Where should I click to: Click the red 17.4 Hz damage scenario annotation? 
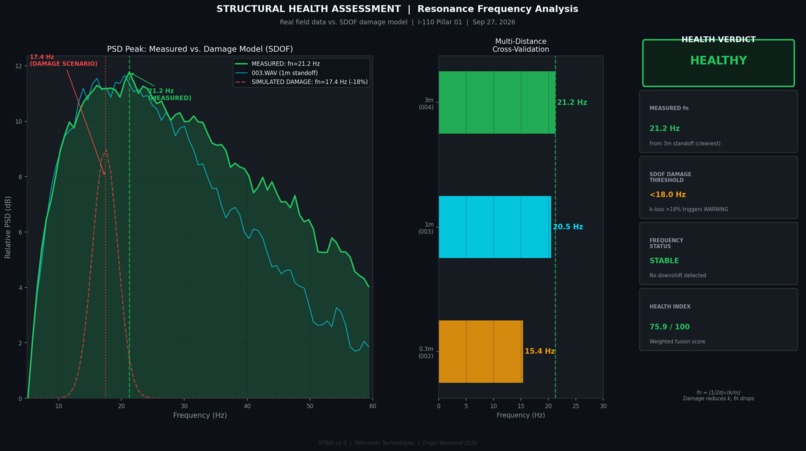63,60
